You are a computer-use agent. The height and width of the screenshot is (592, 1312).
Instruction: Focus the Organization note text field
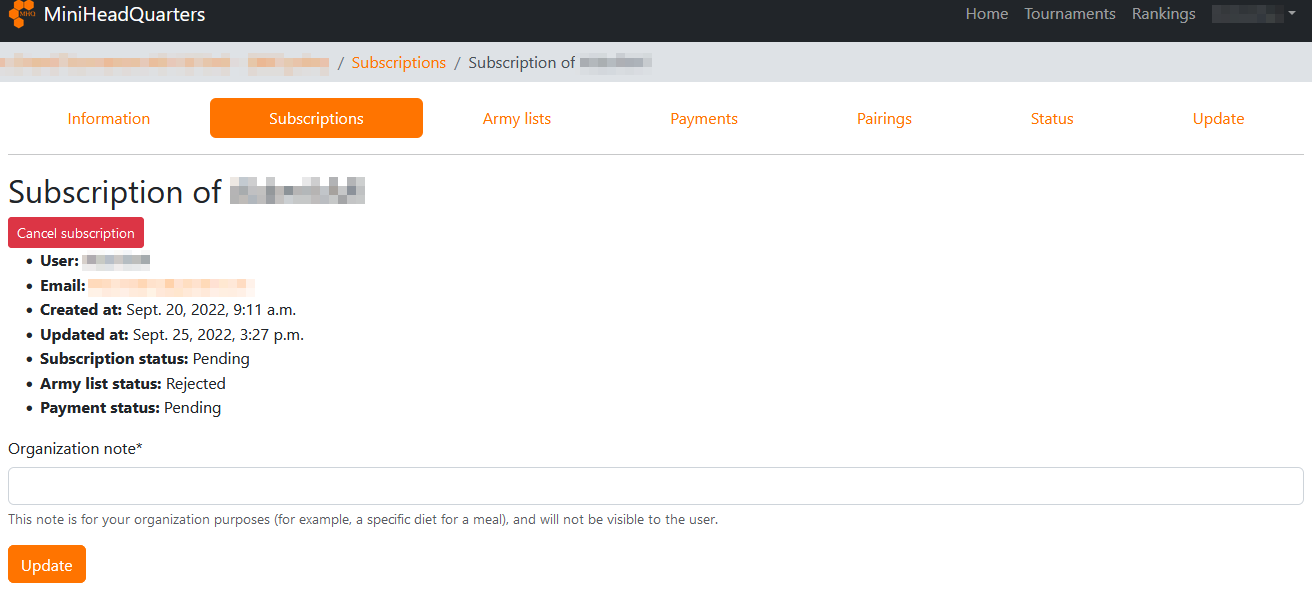655,486
